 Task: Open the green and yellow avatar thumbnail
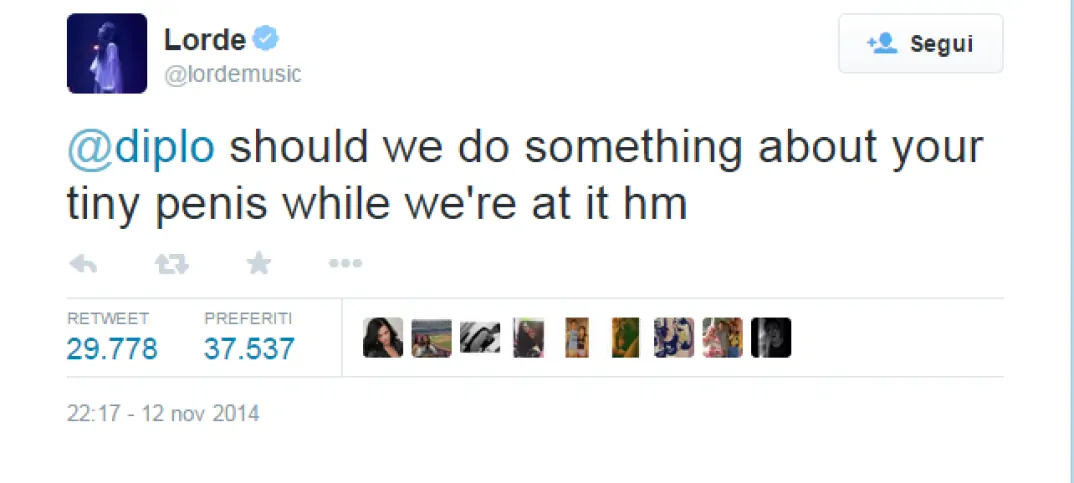click(x=625, y=338)
